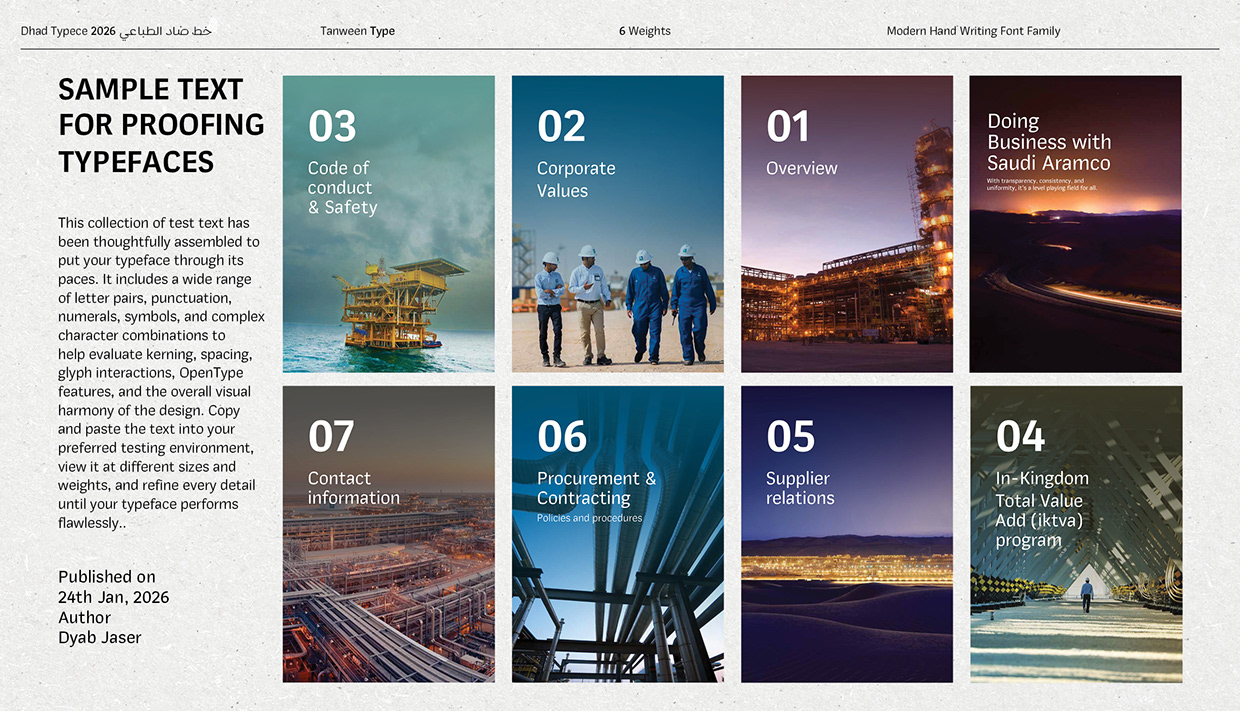
Task: Open the 06 Procurement & Contracting card
Action: (618, 534)
